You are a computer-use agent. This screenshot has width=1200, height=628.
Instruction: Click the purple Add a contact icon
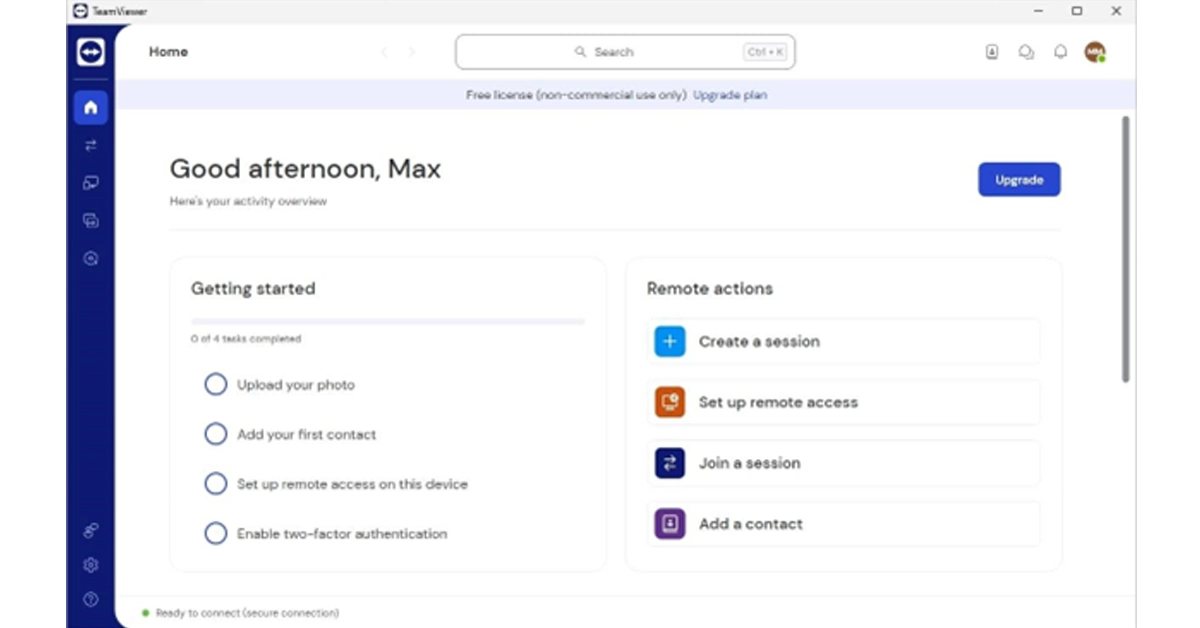pyautogui.click(x=670, y=524)
